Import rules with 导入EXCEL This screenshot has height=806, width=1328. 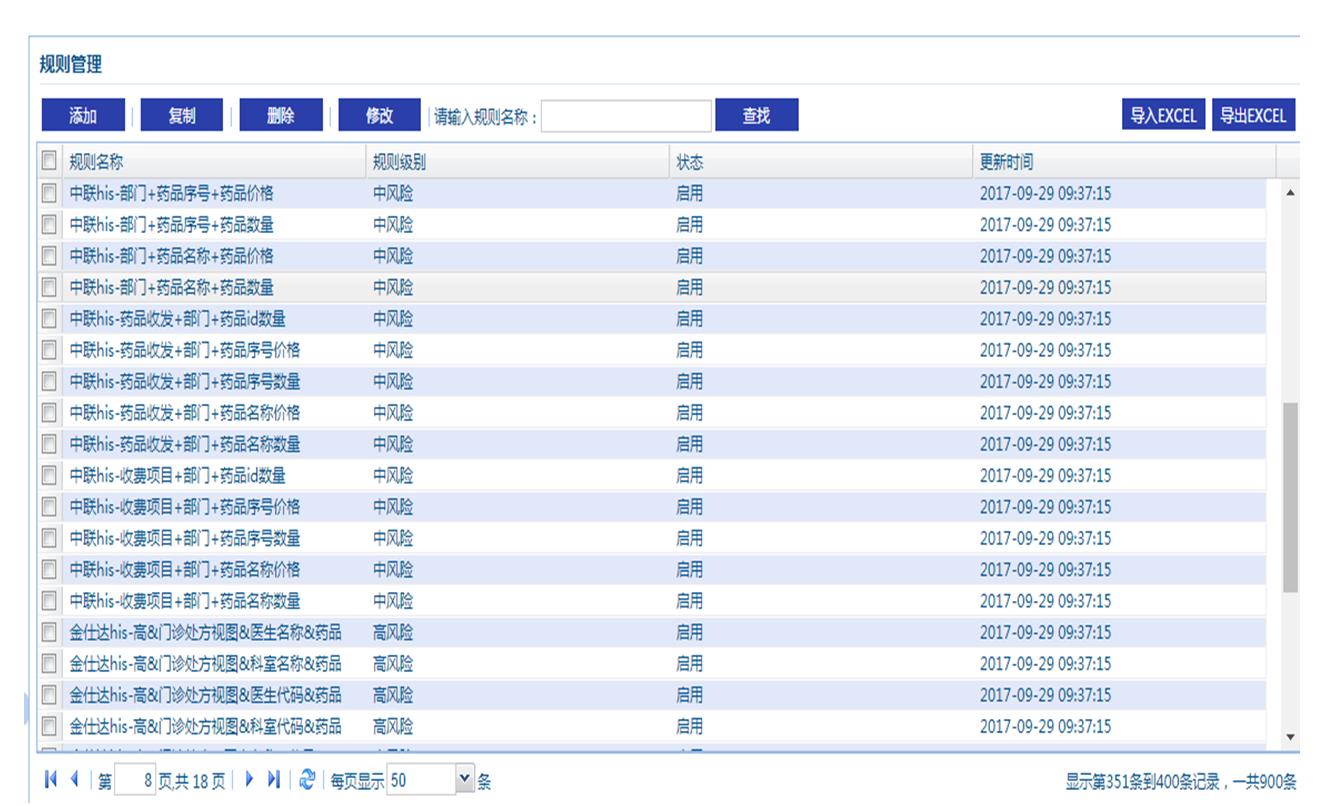point(1163,116)
